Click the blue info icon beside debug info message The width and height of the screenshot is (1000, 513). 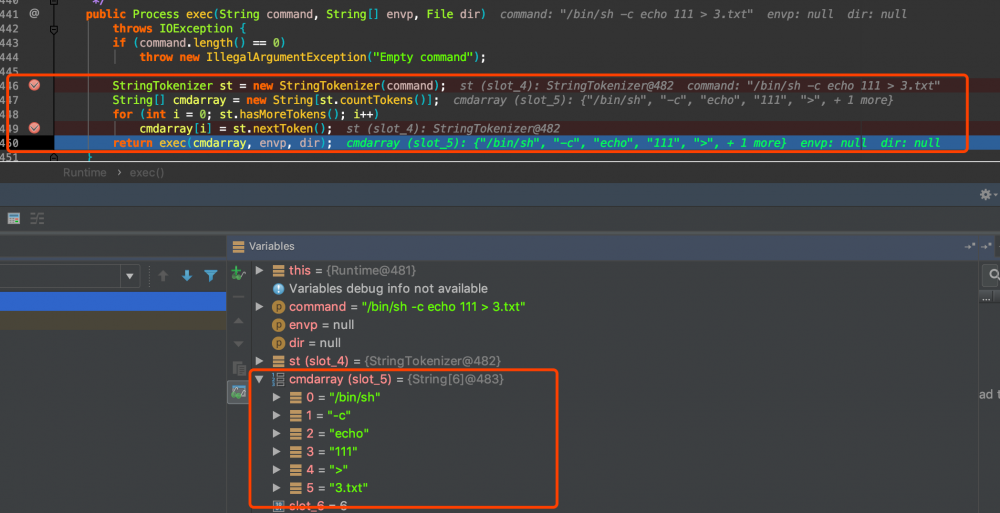279,289
